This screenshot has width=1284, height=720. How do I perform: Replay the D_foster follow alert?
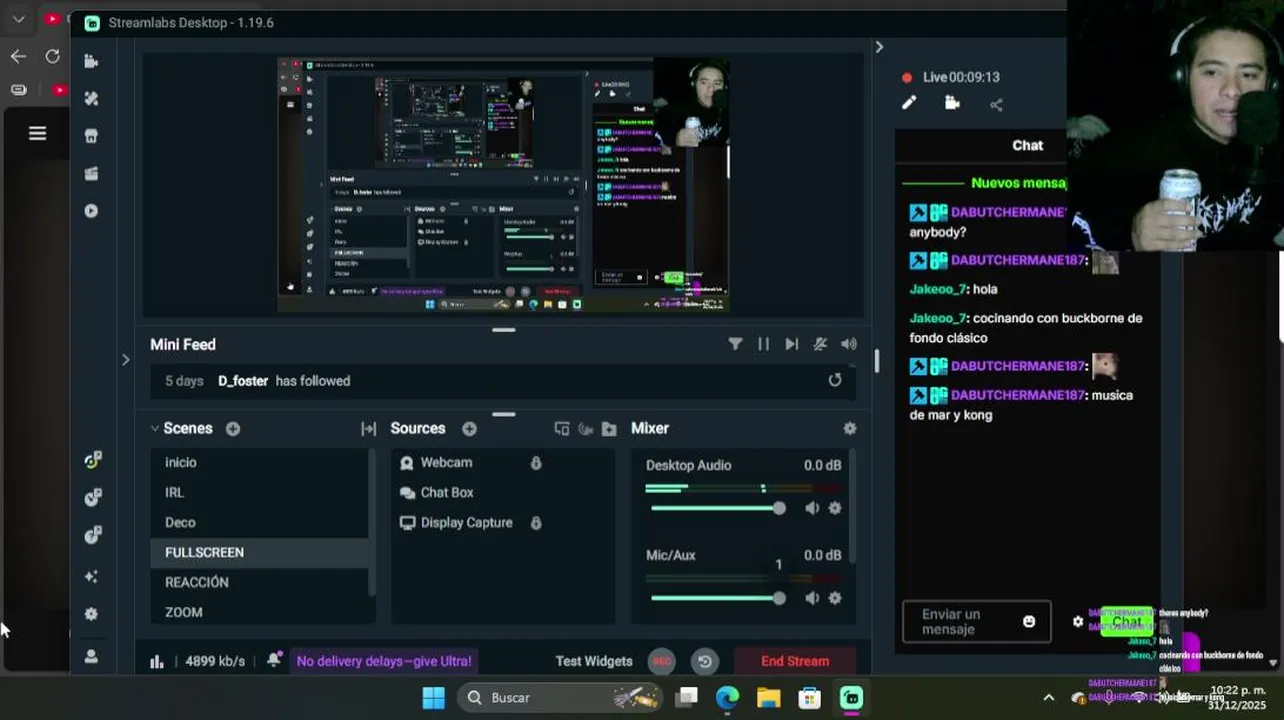pos(835,380)
